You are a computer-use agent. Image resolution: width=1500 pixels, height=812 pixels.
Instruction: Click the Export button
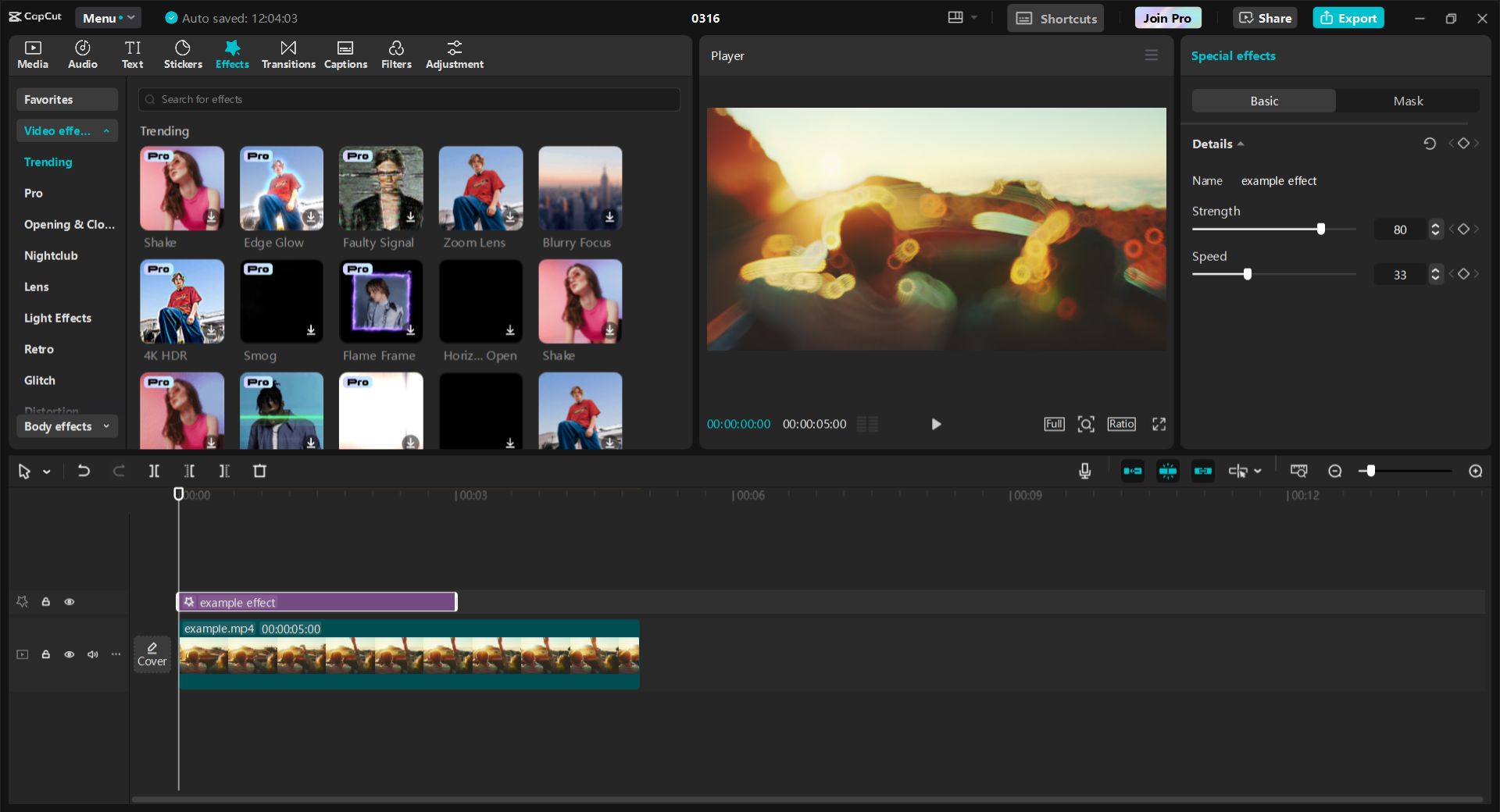[x=1348, y=18]
